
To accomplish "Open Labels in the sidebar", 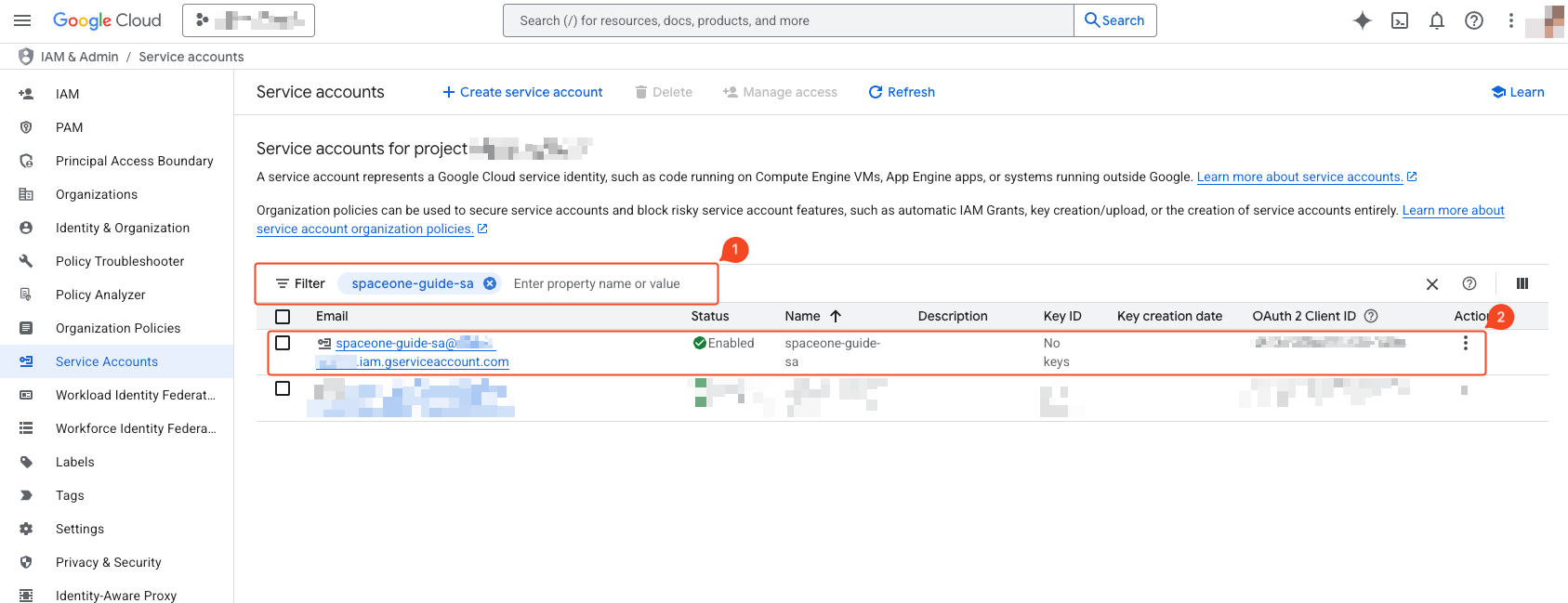I will click(75, 462).
